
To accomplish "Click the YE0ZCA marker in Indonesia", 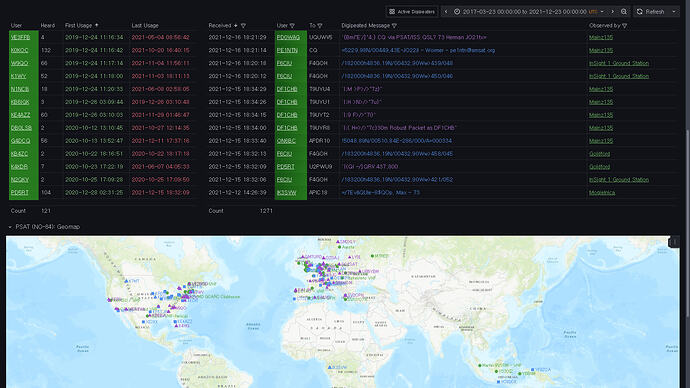I will tap(532, 370).
